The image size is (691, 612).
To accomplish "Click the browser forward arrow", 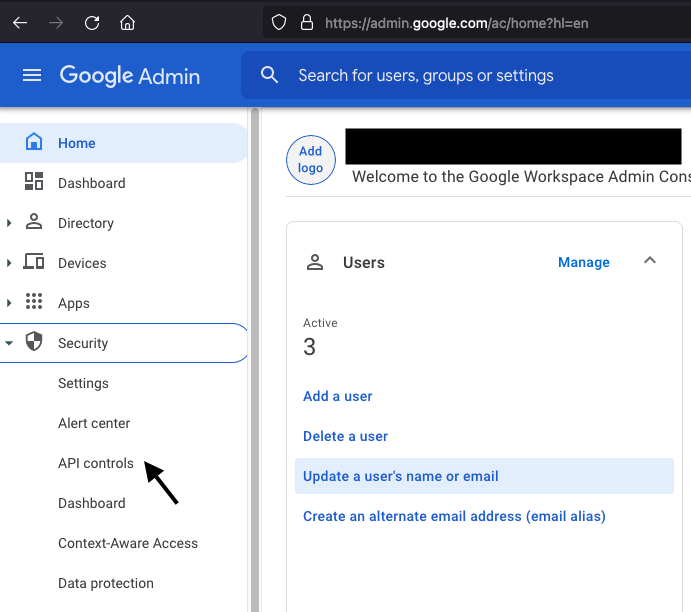I will [56, 22].
